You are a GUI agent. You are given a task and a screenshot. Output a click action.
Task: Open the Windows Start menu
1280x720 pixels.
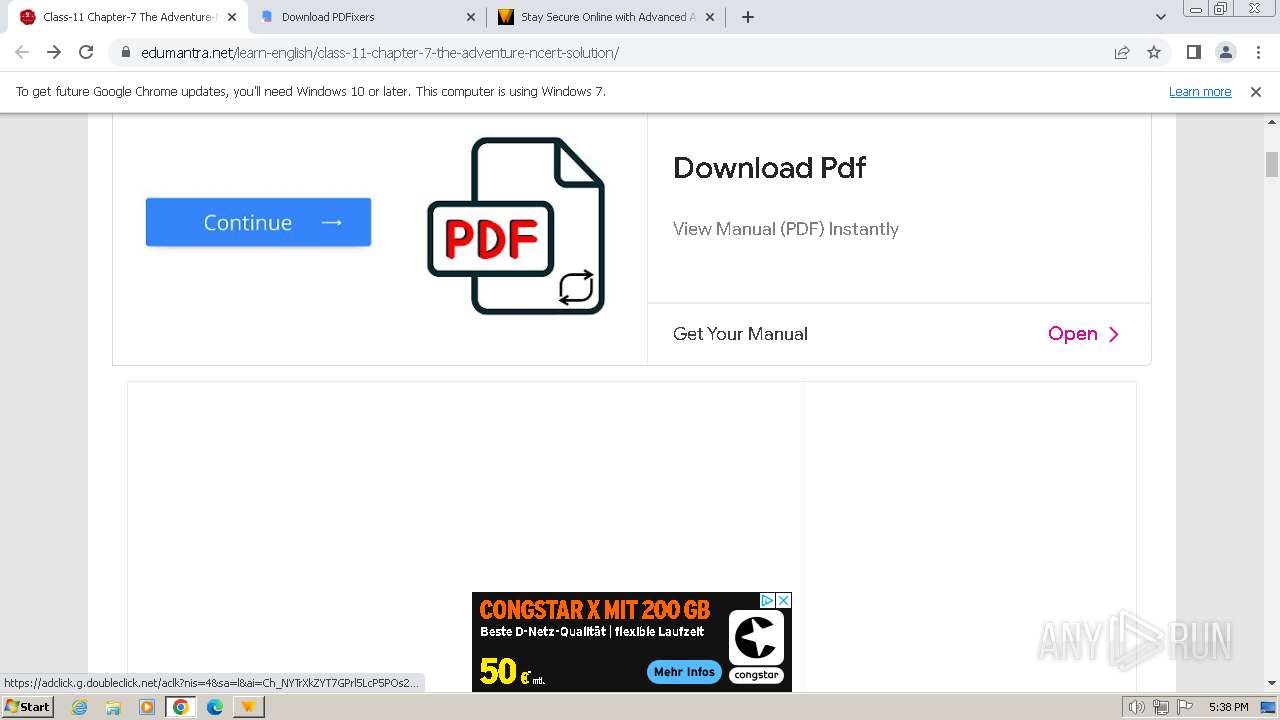click(28, 706)
